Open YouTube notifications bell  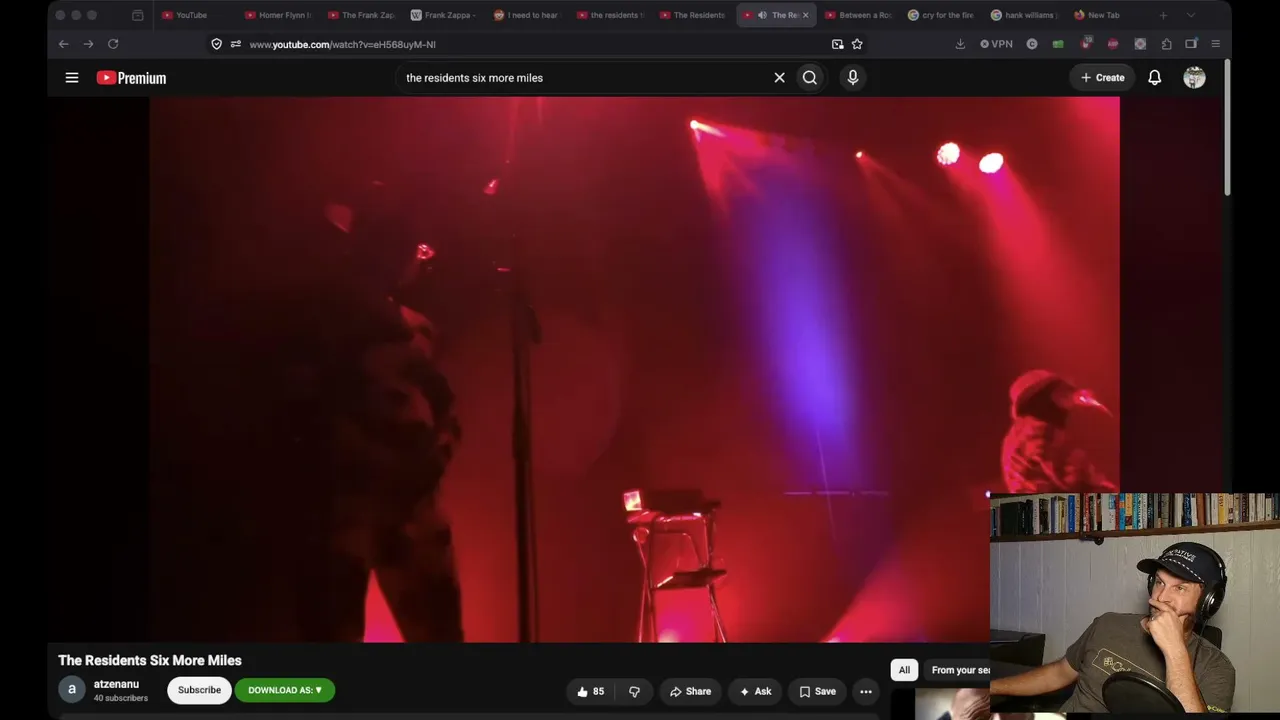click(x=1155, y=77)
